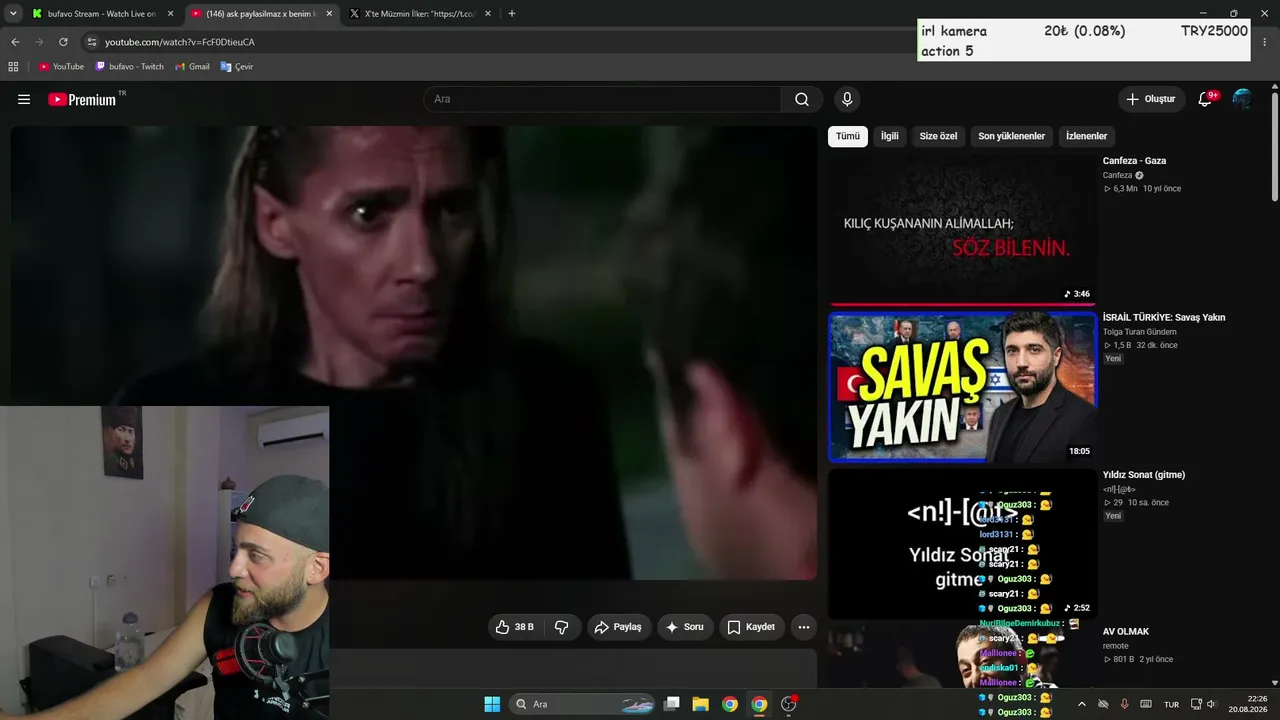Open the Windows Start menu
Screen dimensions: 1280x720
[492, 704]
